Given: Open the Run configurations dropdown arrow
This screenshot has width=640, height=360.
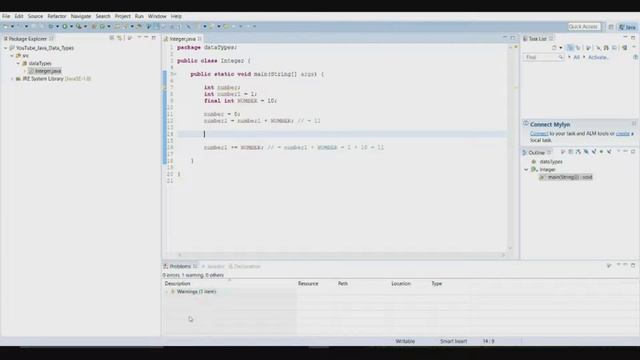Looking at the screenshot, I should click(71, 27).
